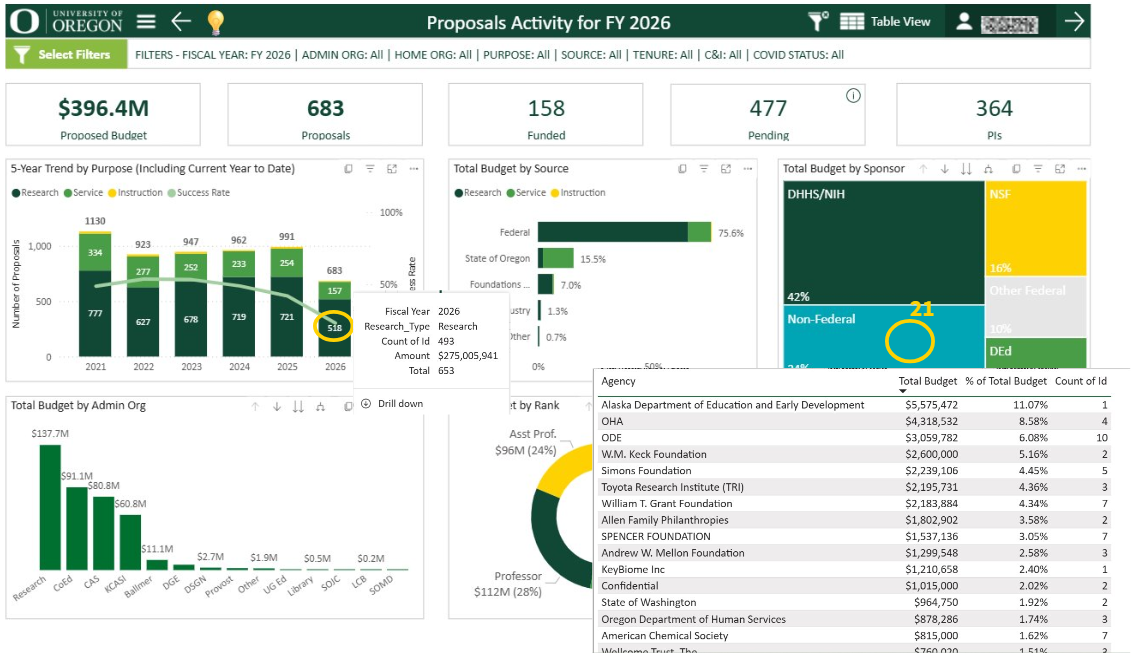Select the Other Federal treemap tile
Screen dimensions: 1135x657
(x=1036, y=307)
